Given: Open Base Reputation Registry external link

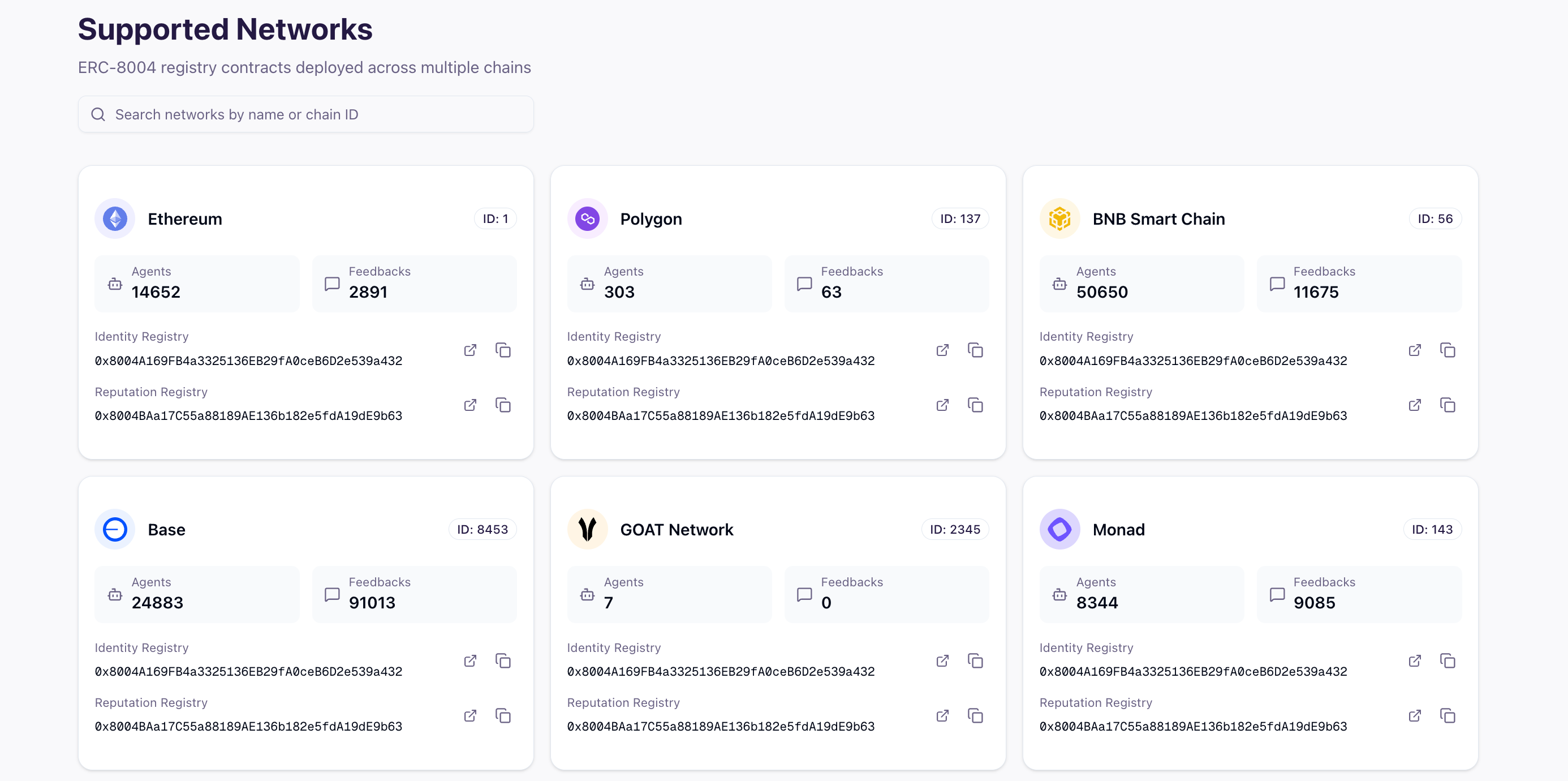Looking at the screenshot, I should (x=470, y=715).
